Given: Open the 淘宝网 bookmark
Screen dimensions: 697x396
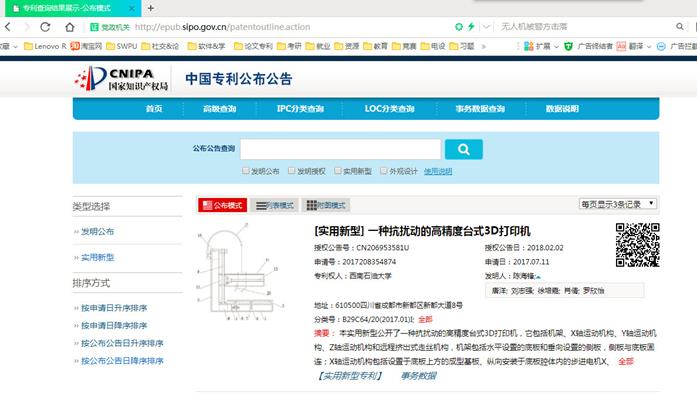Looking at the screenshot, I should (x=86, y=46).
